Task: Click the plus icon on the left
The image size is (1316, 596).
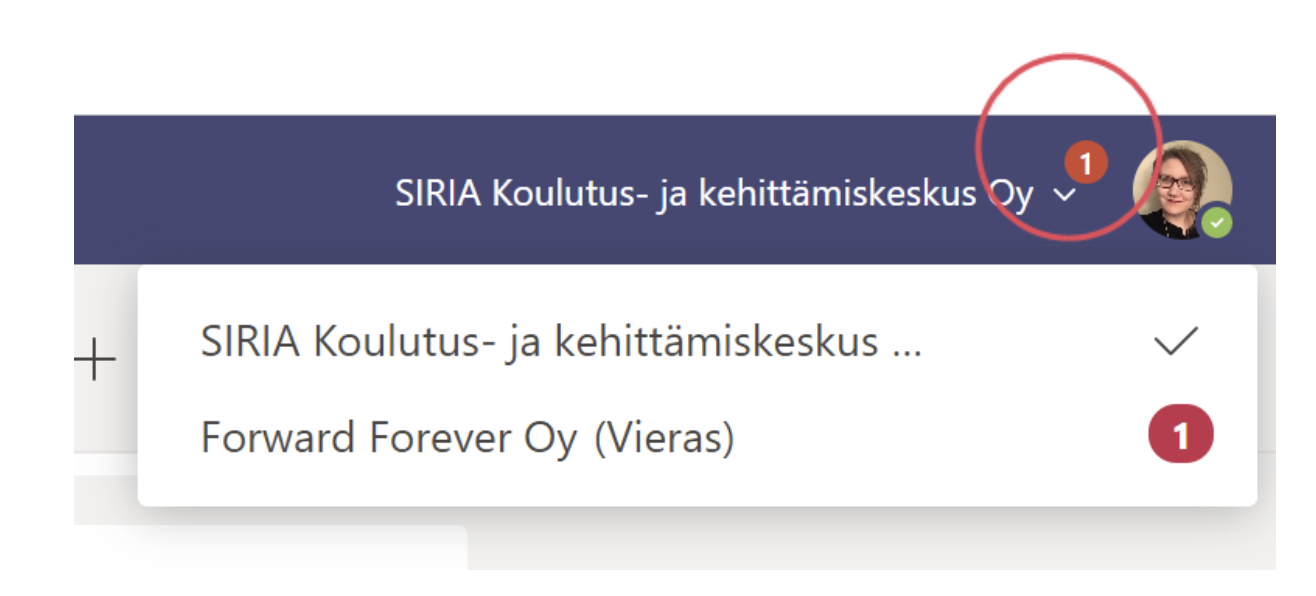Action: coord(95,360)
